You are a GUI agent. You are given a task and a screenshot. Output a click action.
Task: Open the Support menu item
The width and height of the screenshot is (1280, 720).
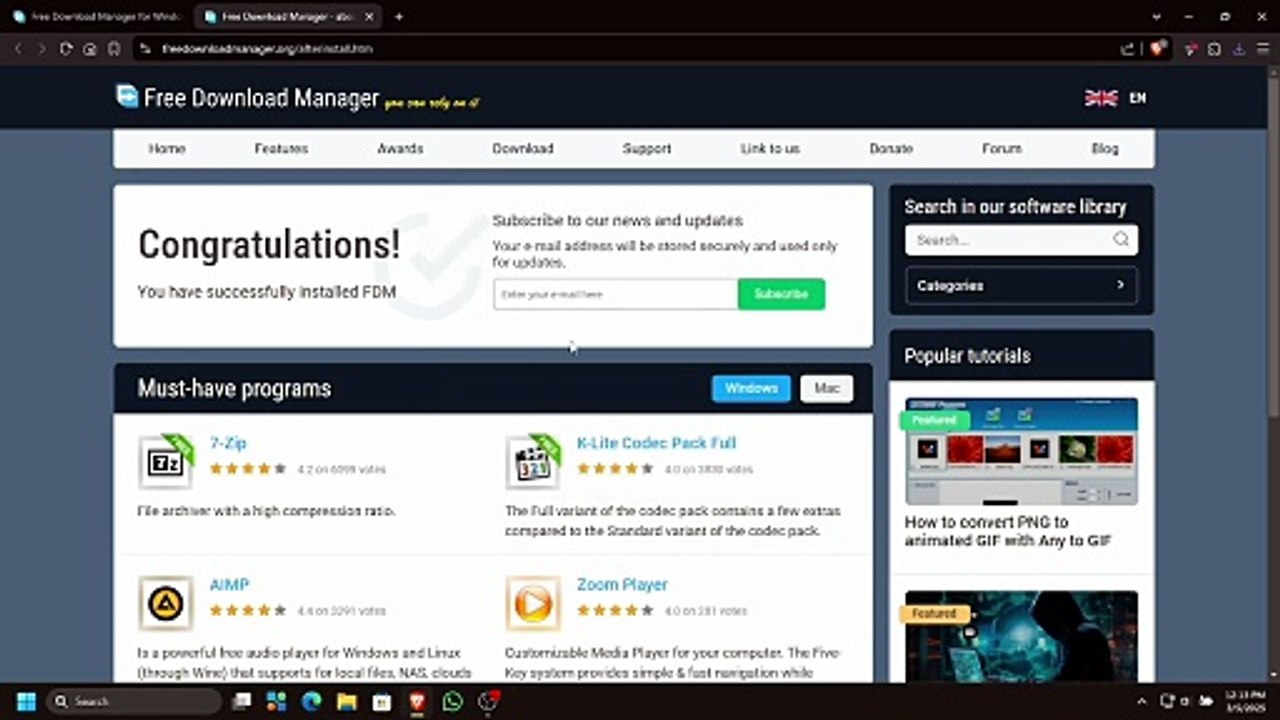click(x=646, y=148)
